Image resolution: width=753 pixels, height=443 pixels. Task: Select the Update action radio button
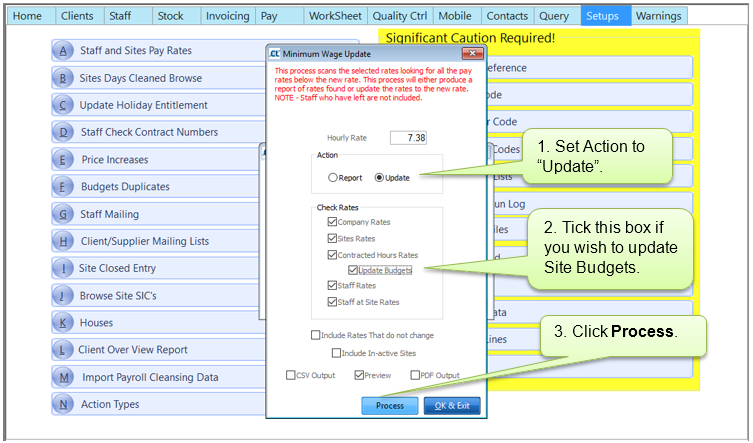tap(379, 178)
